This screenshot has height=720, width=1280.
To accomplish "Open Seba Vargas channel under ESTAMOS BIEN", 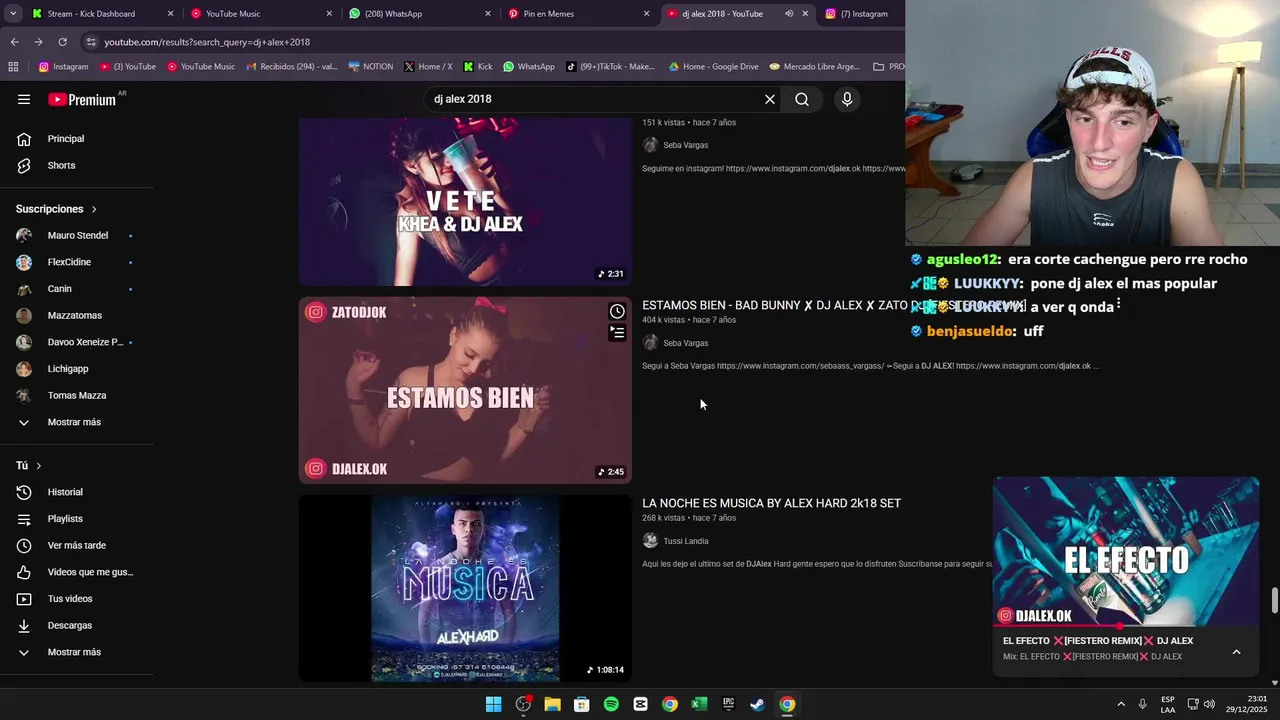I will [x=685, y=343].
